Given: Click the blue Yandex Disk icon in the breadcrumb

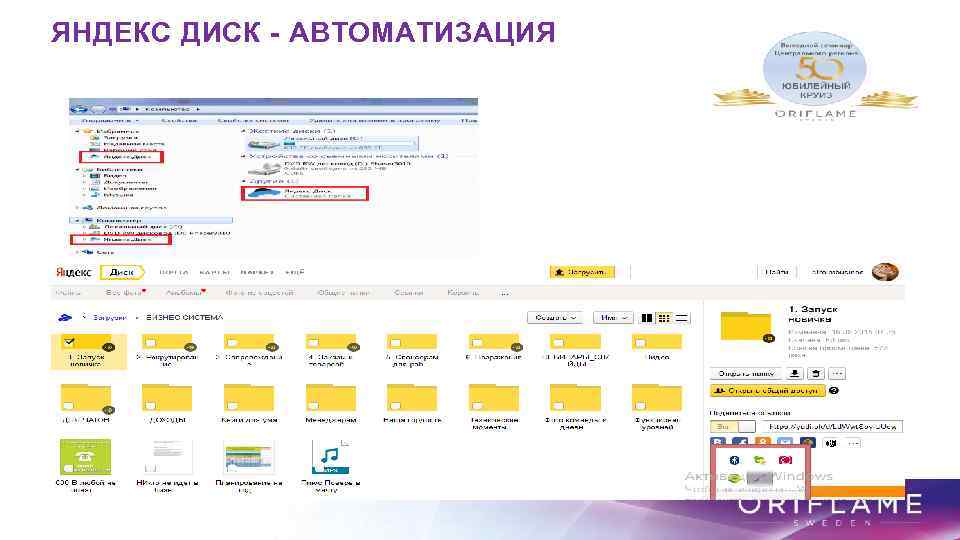Looking at the screenshot, I should click(64, 317).
